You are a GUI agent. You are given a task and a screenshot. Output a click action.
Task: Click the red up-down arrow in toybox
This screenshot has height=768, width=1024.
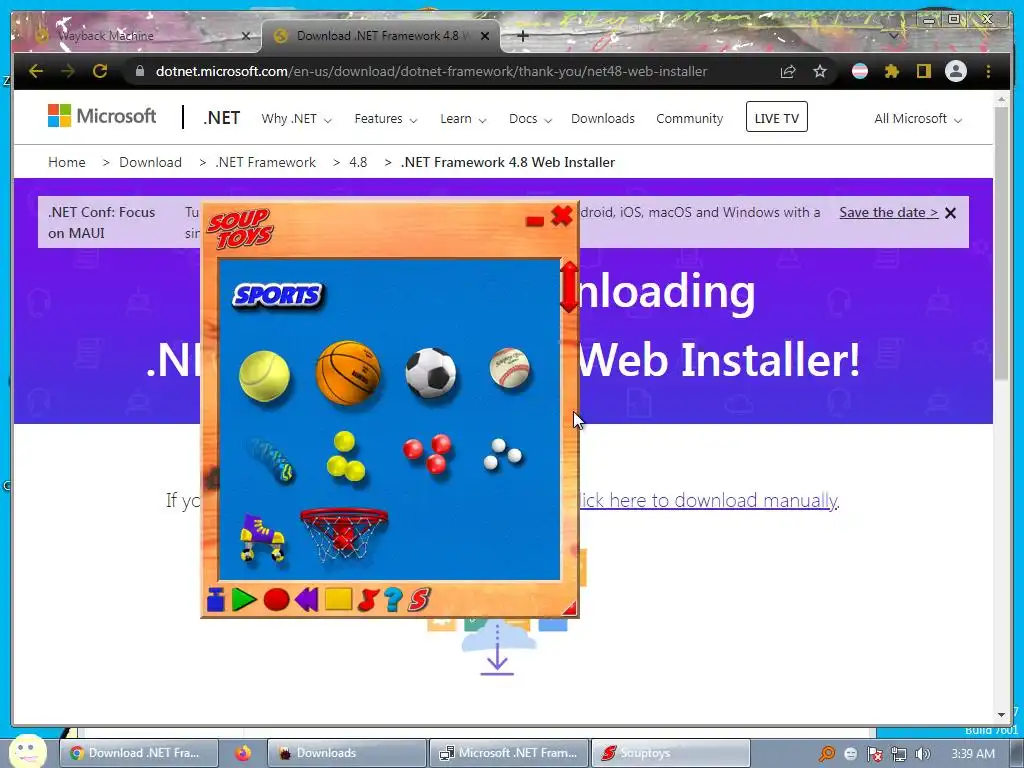coord(569,287)
